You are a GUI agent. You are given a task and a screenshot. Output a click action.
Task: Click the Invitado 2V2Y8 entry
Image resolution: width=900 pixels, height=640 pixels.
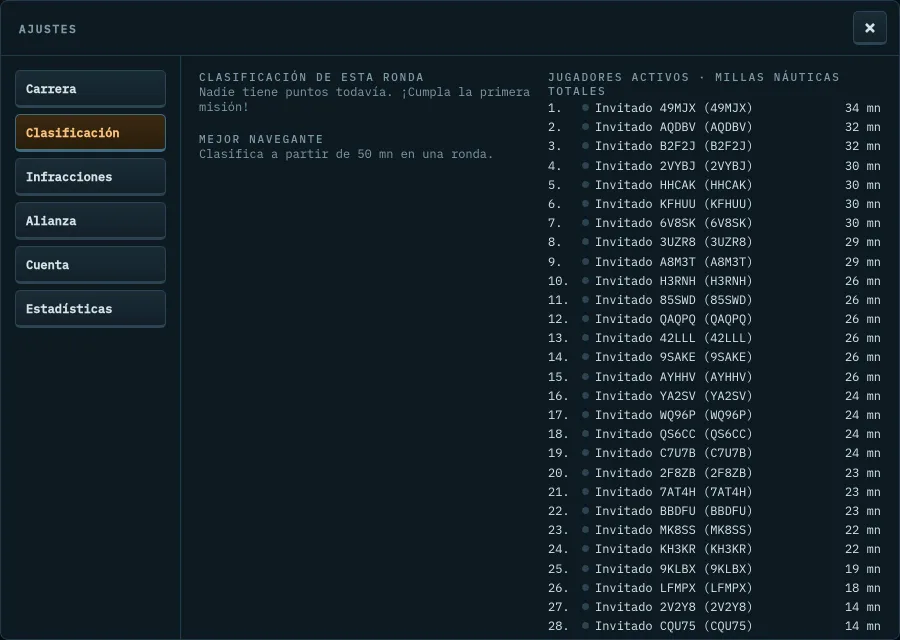(x=714, y=606)
